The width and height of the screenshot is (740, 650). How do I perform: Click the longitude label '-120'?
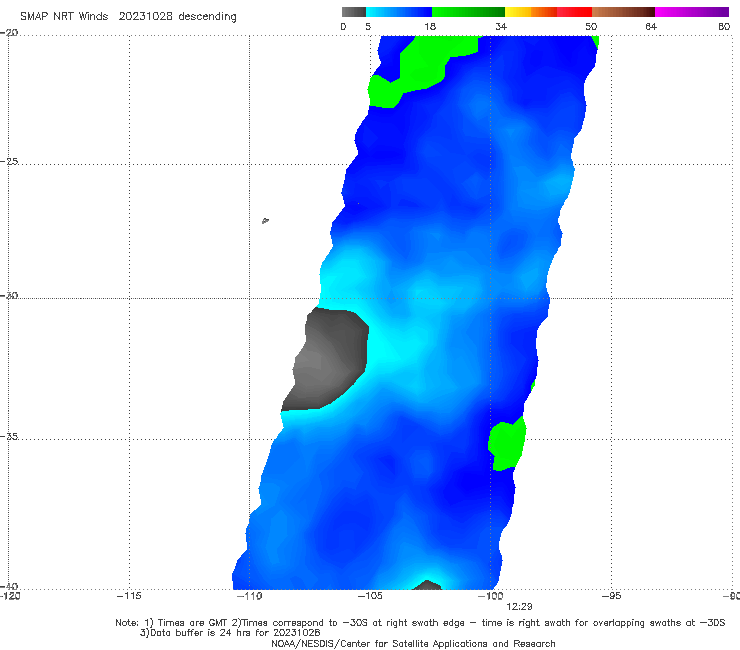pos(10,596)
